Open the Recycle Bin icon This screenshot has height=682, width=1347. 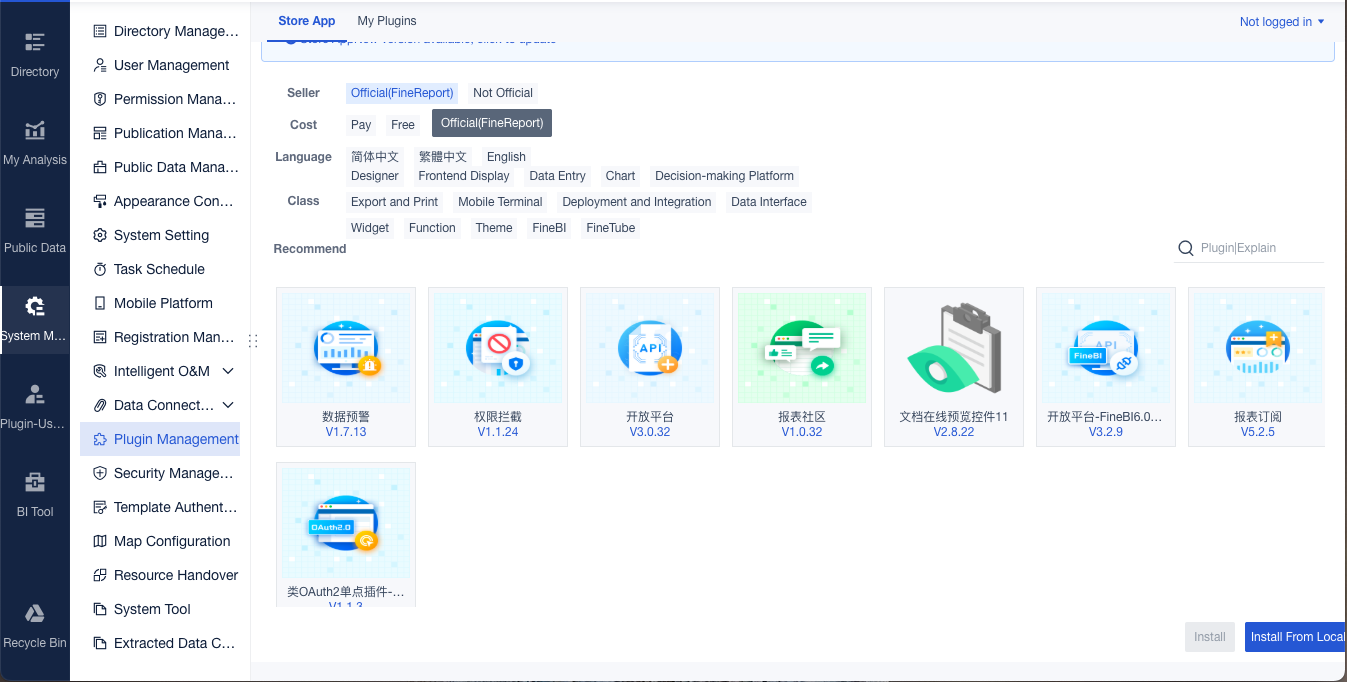pos(35,613)
